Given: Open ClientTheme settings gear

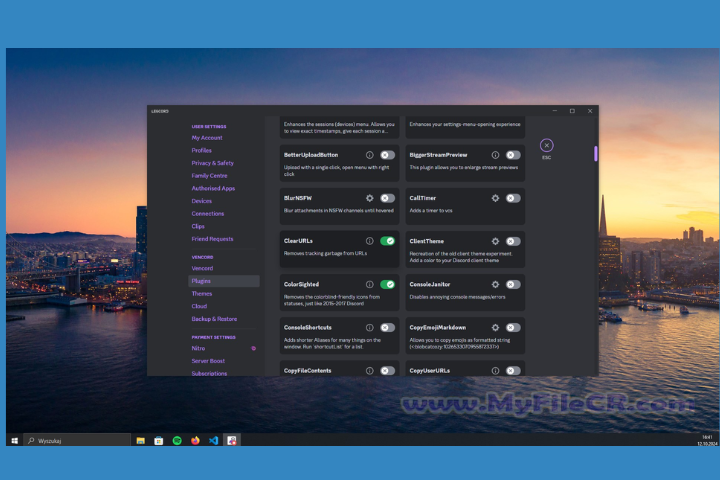Looking at the screenshot, I should (495, 241).
